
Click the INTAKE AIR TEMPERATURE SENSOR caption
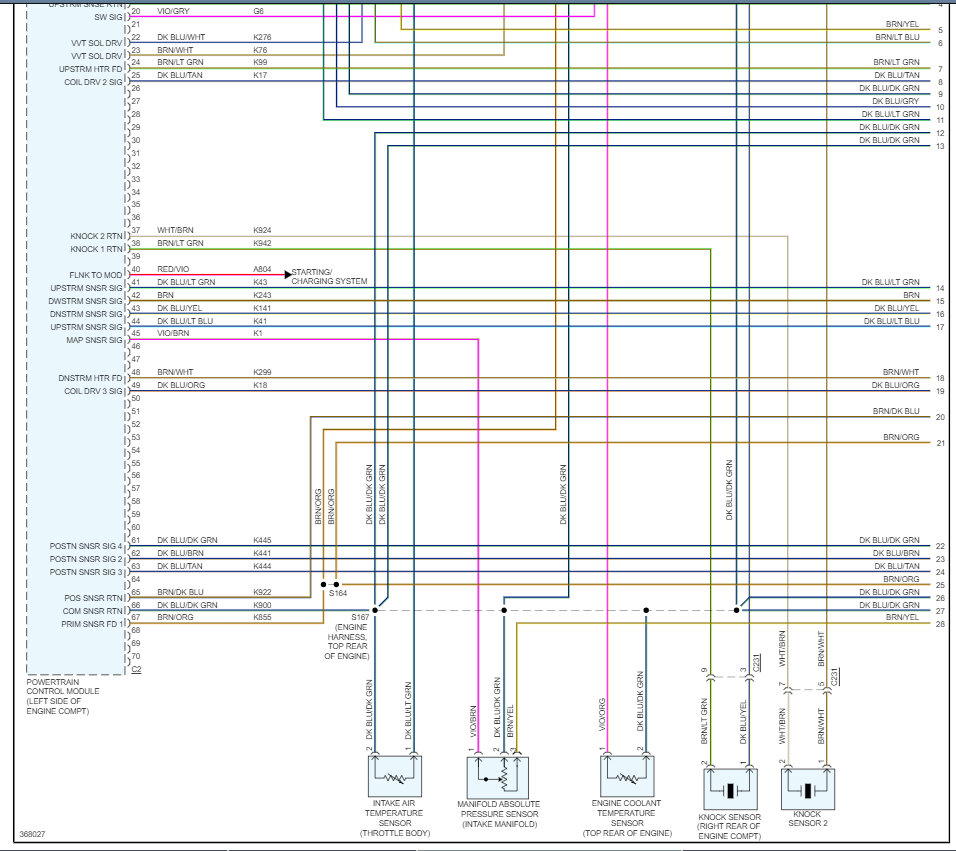[x=394, y=818]
